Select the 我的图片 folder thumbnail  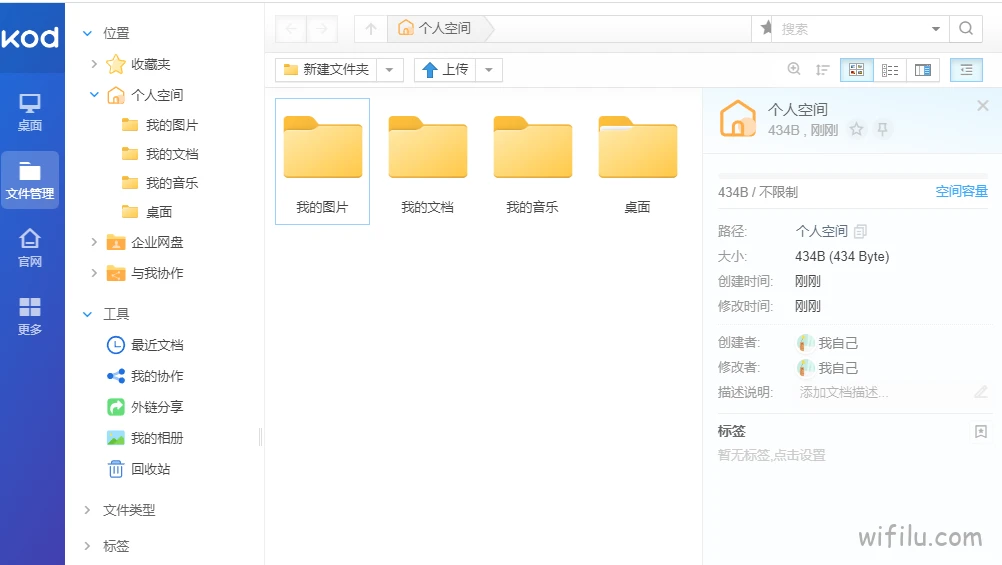click(x=323, y=161)
